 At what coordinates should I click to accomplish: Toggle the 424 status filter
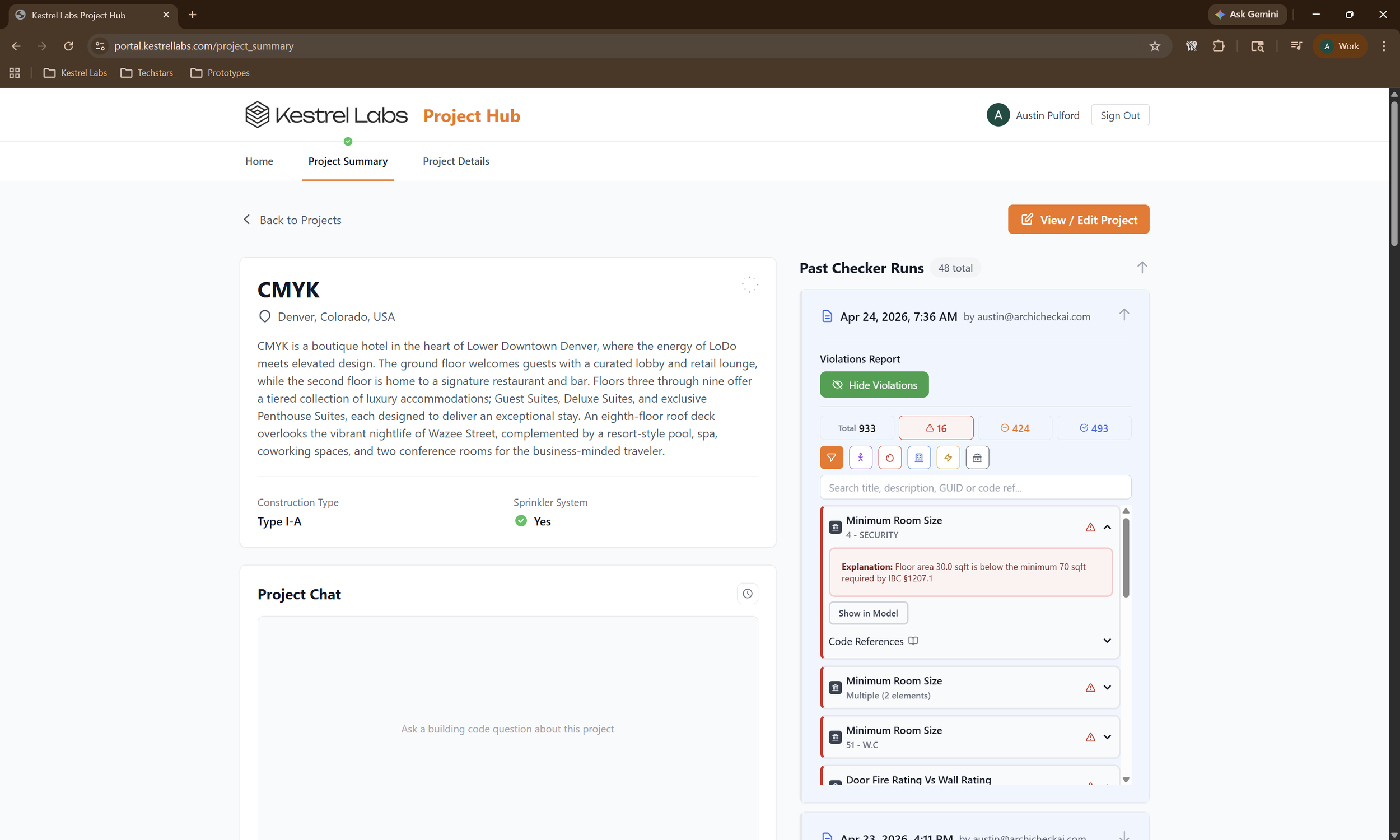coord(1015,428)
